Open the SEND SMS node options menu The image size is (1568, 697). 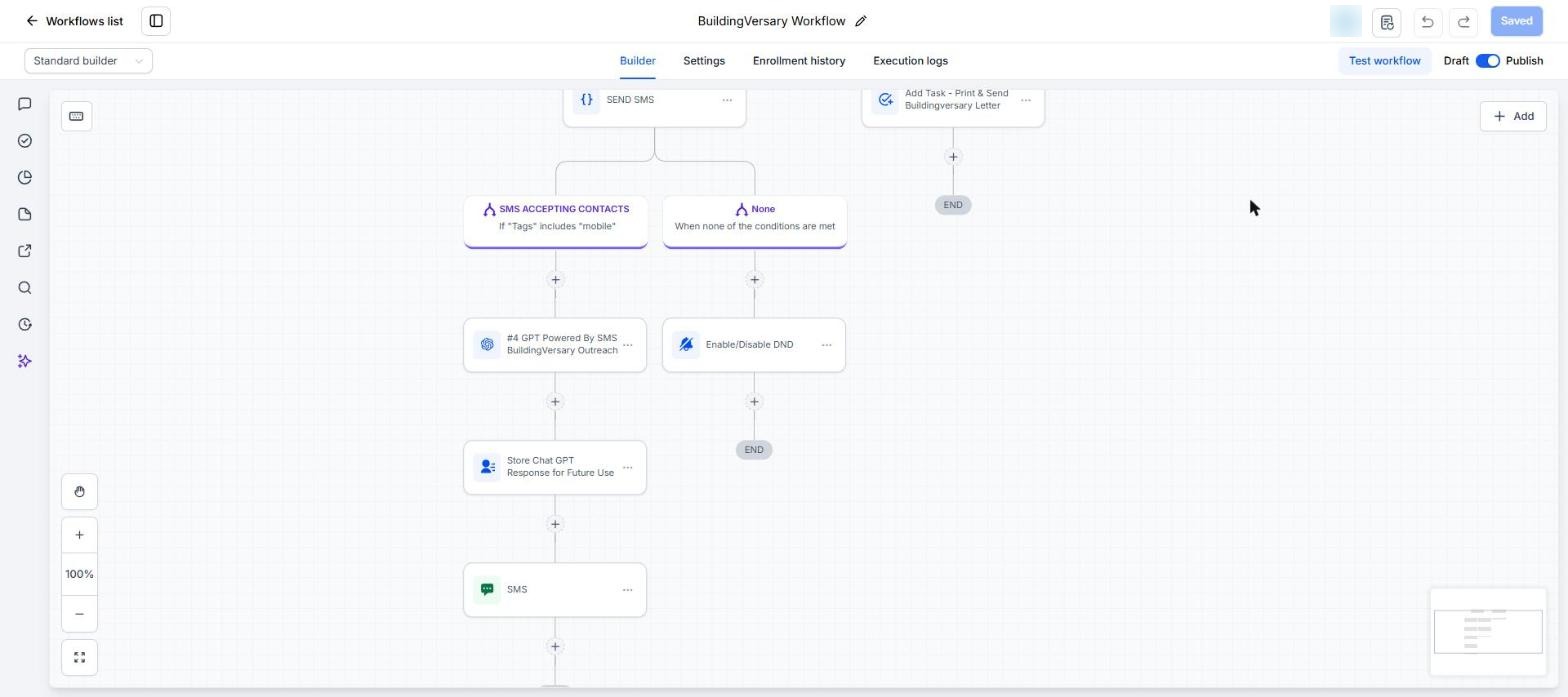pos(727,100)
